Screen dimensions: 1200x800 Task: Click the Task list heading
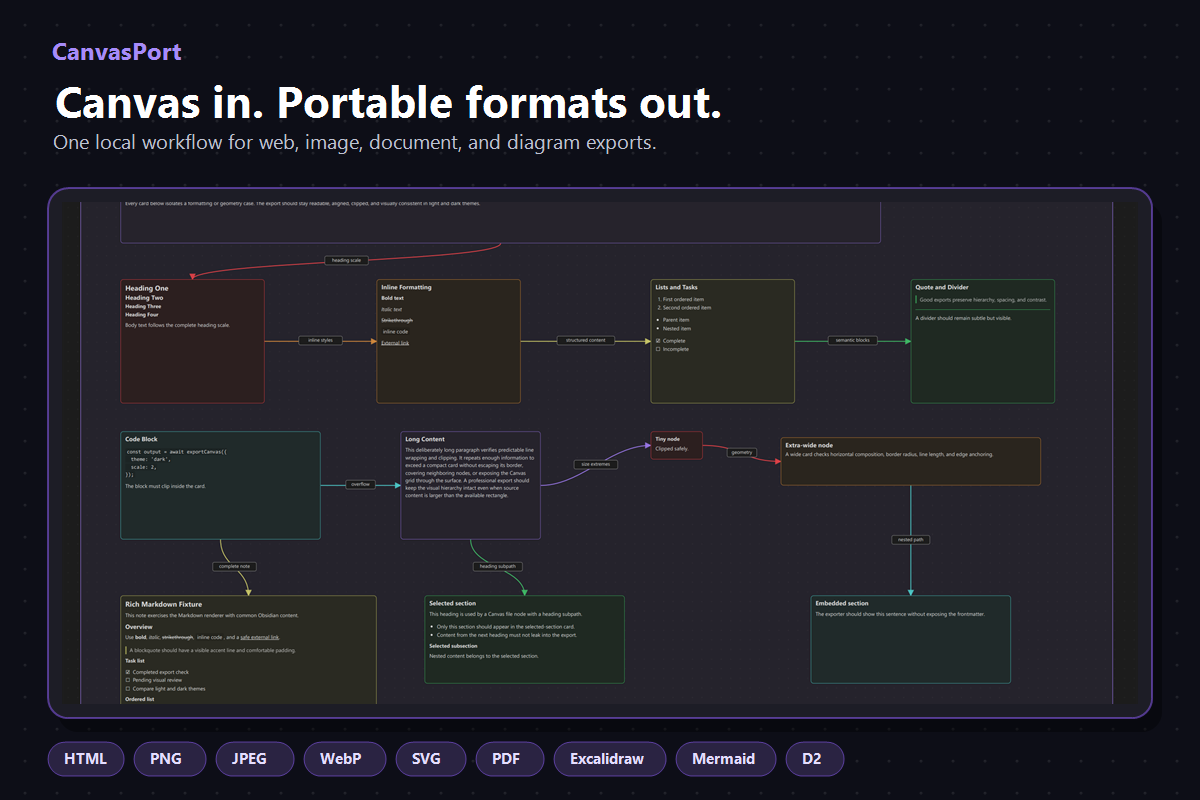click(x=137, y=661)
